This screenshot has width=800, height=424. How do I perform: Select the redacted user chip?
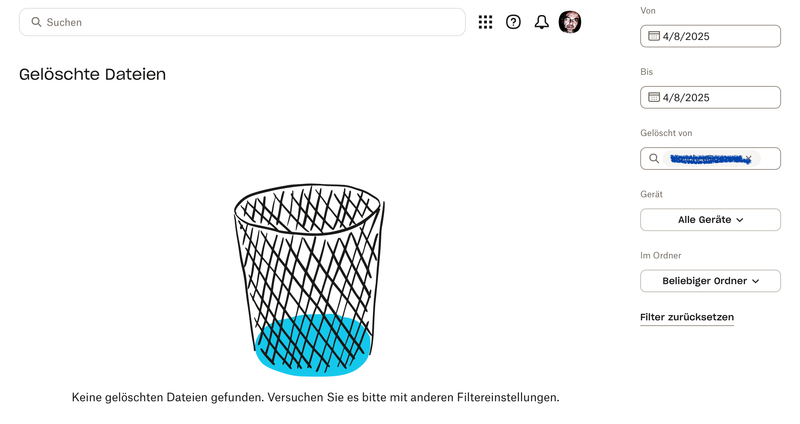(x=705, y=159)
